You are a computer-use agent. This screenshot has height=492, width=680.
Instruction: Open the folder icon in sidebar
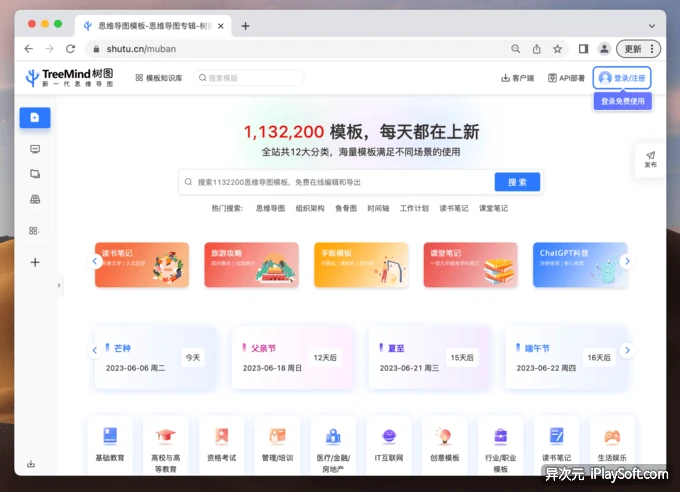click(35, 174)
